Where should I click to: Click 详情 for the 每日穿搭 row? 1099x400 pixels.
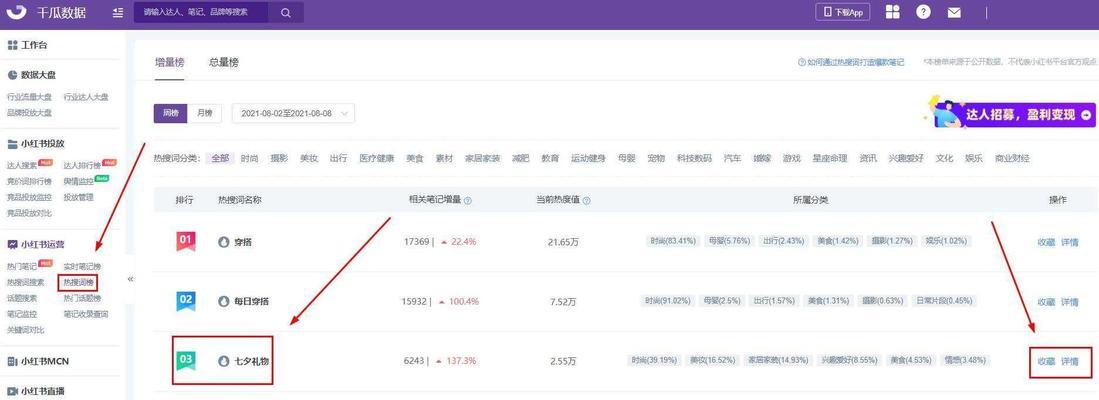pyautogui.click(x=1070, y=302)
